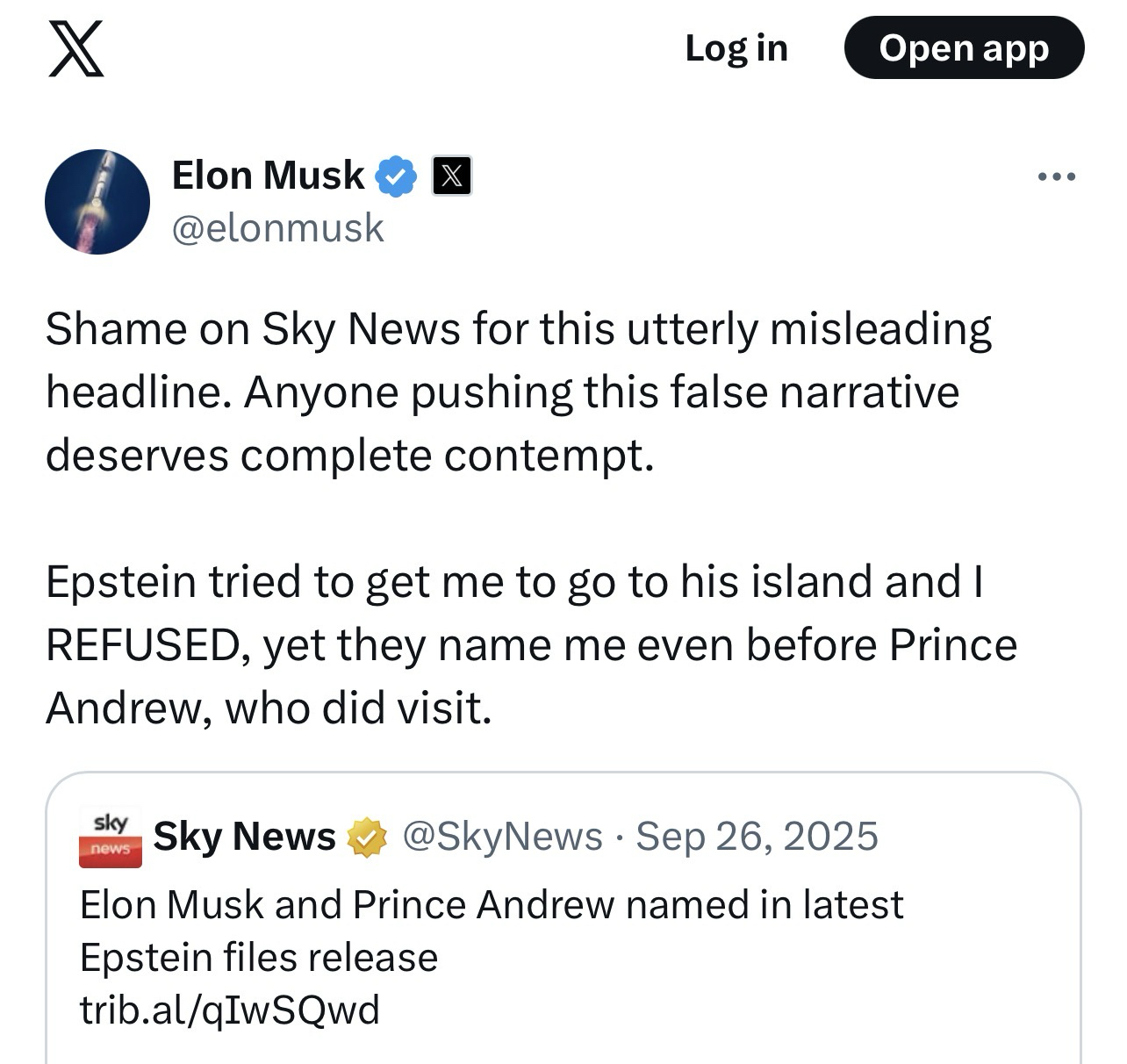Click the Sep 26, 2025 timestamp
This screenshot has width=1127, height=1064.
[x=756, y=837]
